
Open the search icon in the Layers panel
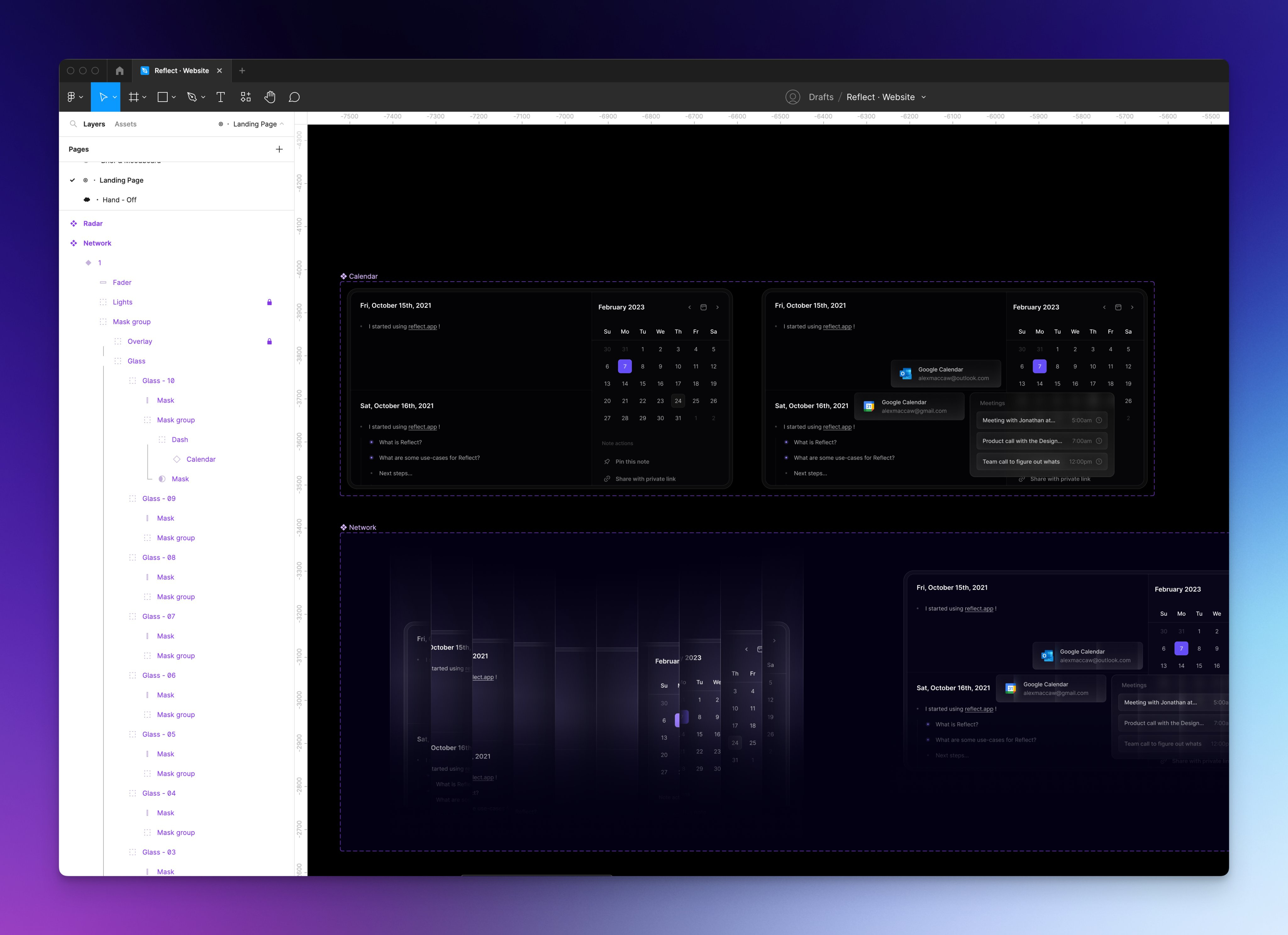74,124
